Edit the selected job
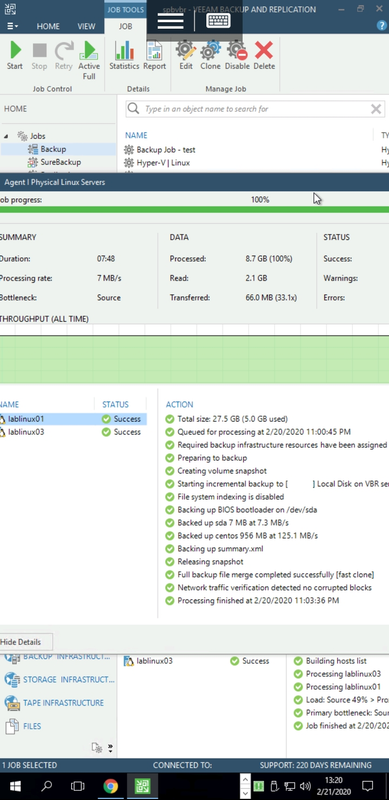Viewport: 389px width, 800px height. 186,56
